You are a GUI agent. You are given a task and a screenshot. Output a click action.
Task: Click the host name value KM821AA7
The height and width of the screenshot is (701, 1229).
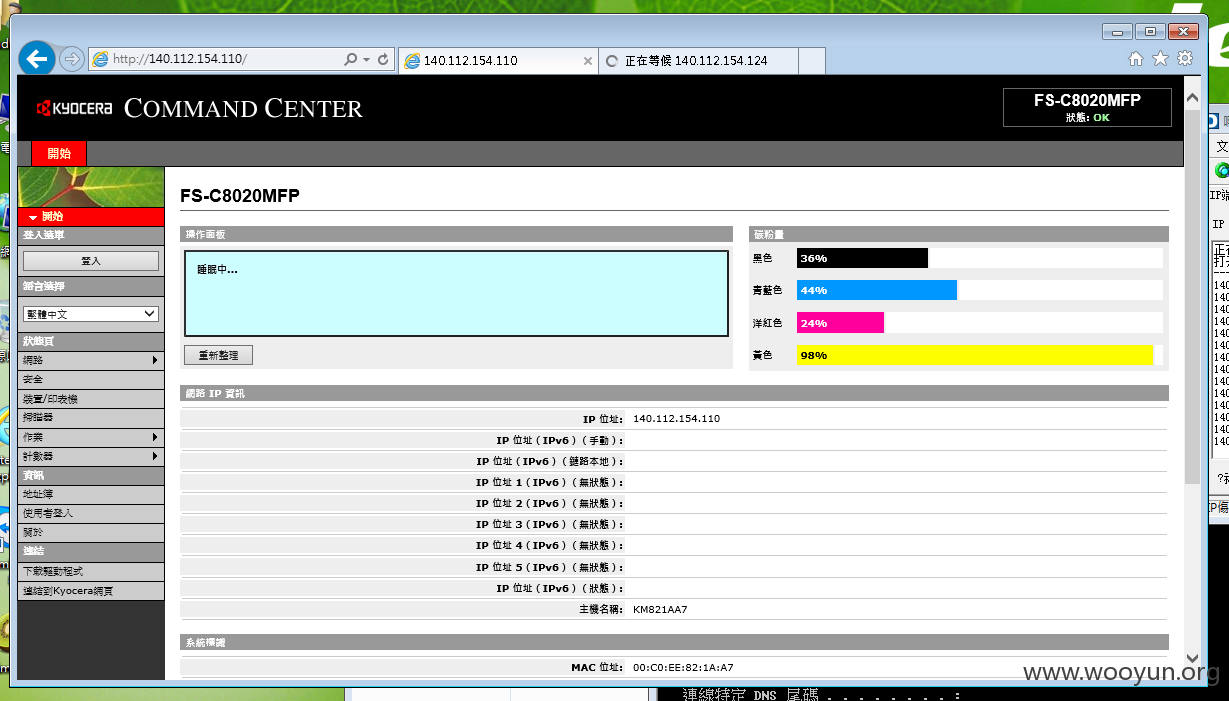[660, 609]
